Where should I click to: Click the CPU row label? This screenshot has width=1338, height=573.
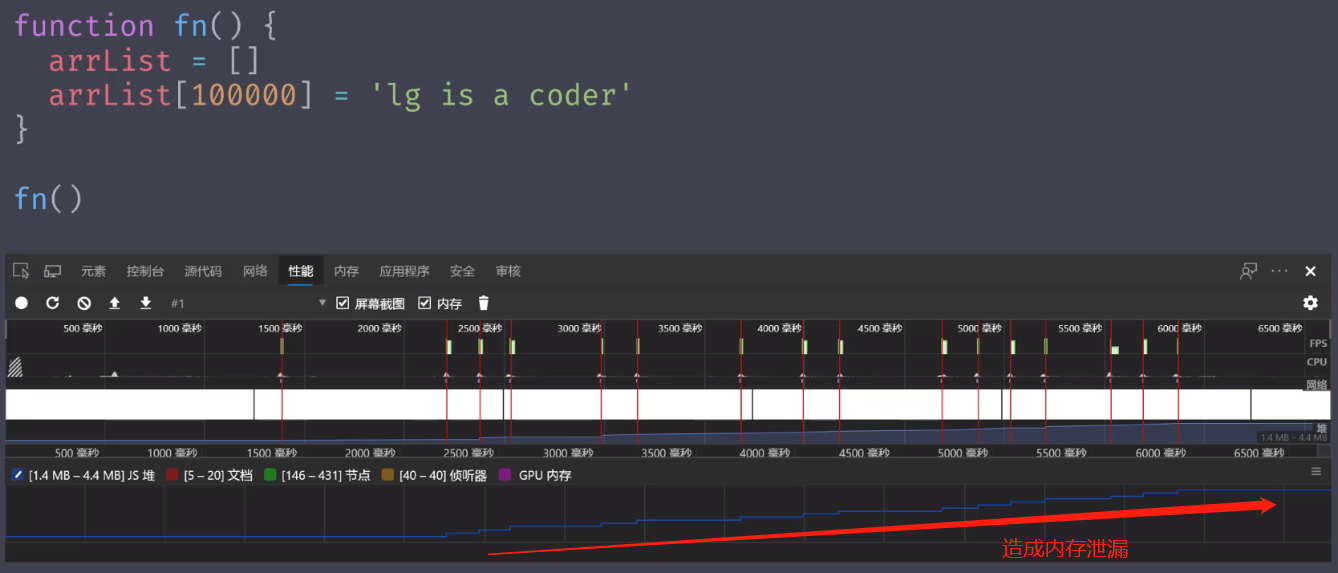1318,362
